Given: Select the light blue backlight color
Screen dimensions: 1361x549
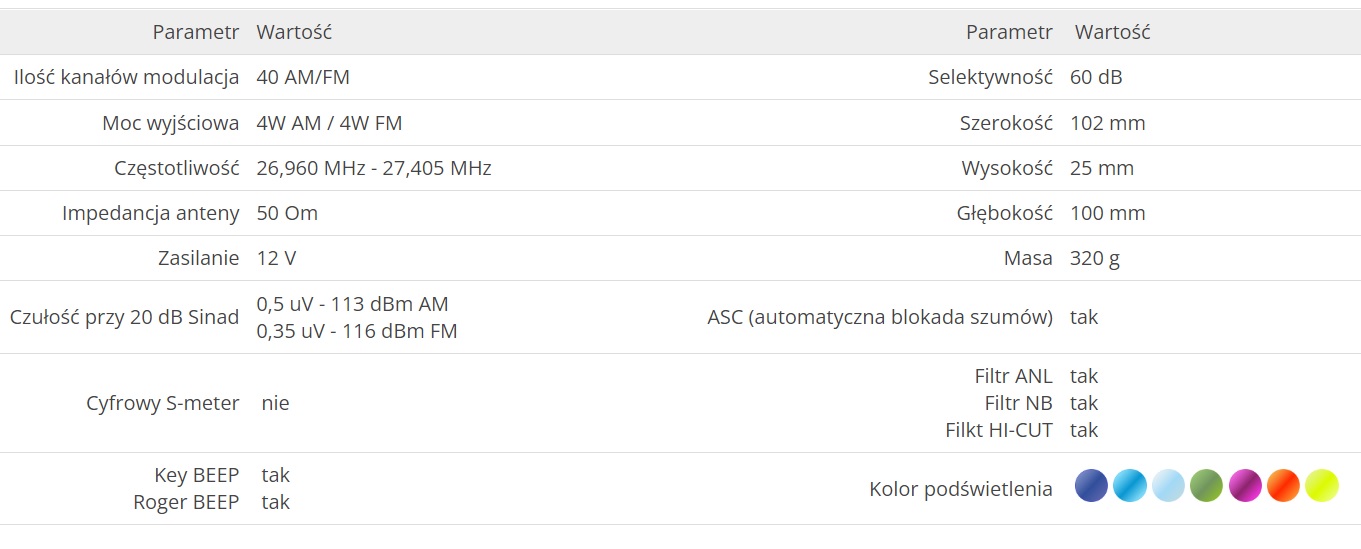Looking at the screenshot, I should [1168, 486].
